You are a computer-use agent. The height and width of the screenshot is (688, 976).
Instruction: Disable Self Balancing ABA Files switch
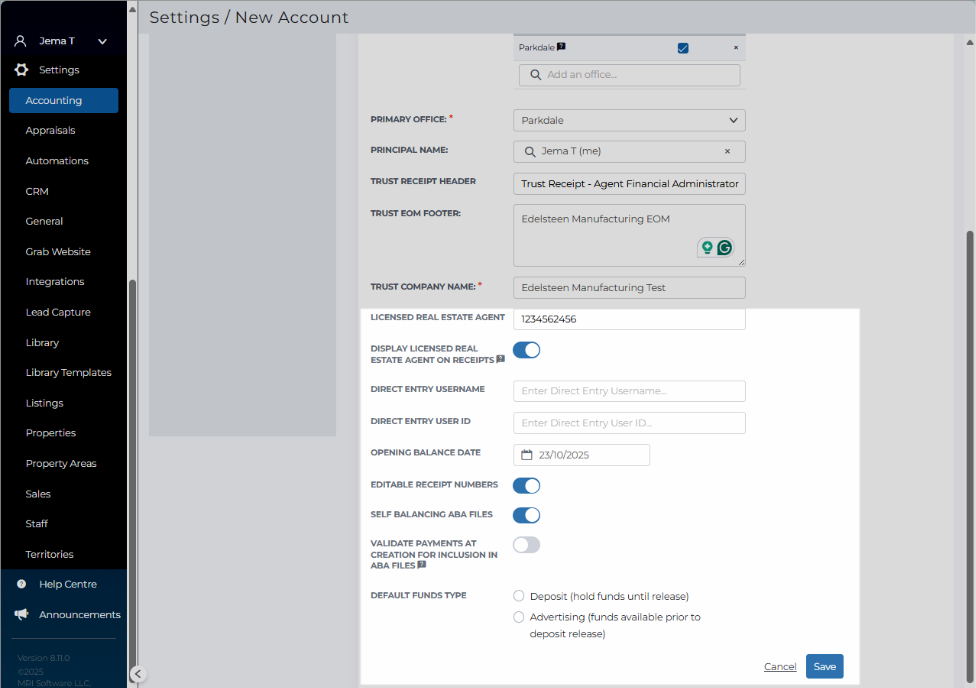coord(527,515)
